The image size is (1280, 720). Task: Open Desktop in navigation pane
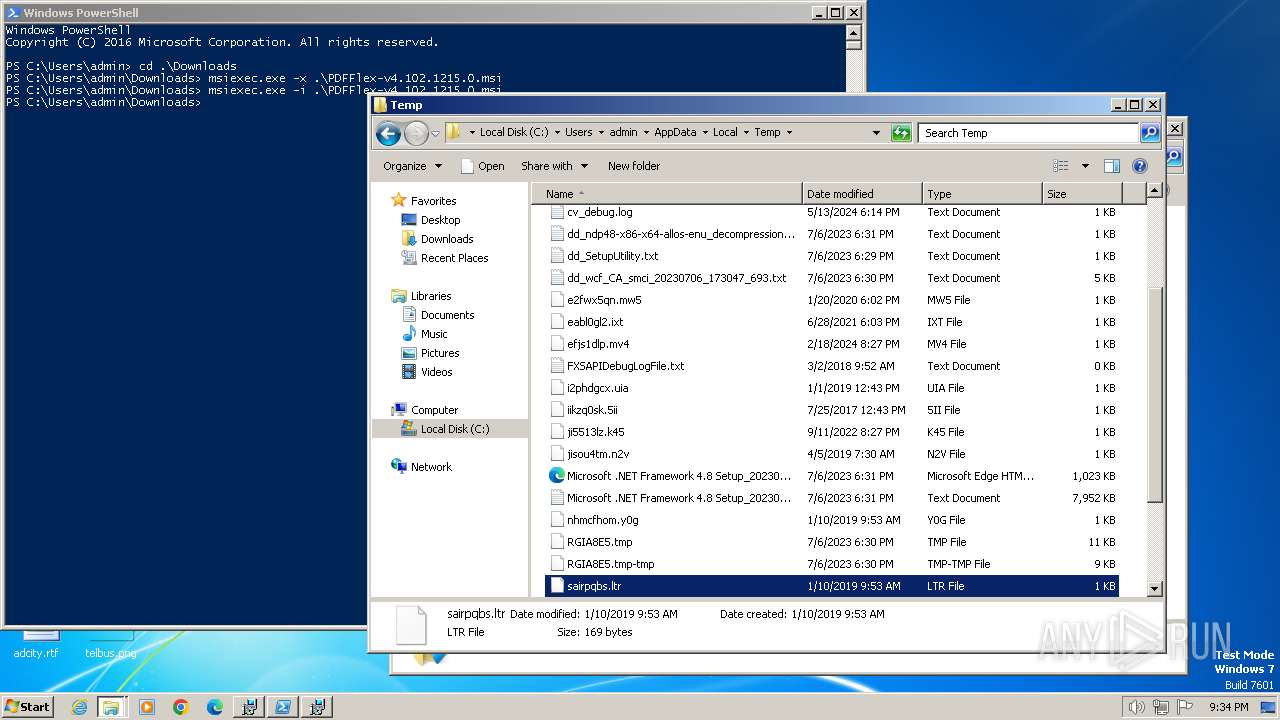pyautogui.click(x=440, y=220)
